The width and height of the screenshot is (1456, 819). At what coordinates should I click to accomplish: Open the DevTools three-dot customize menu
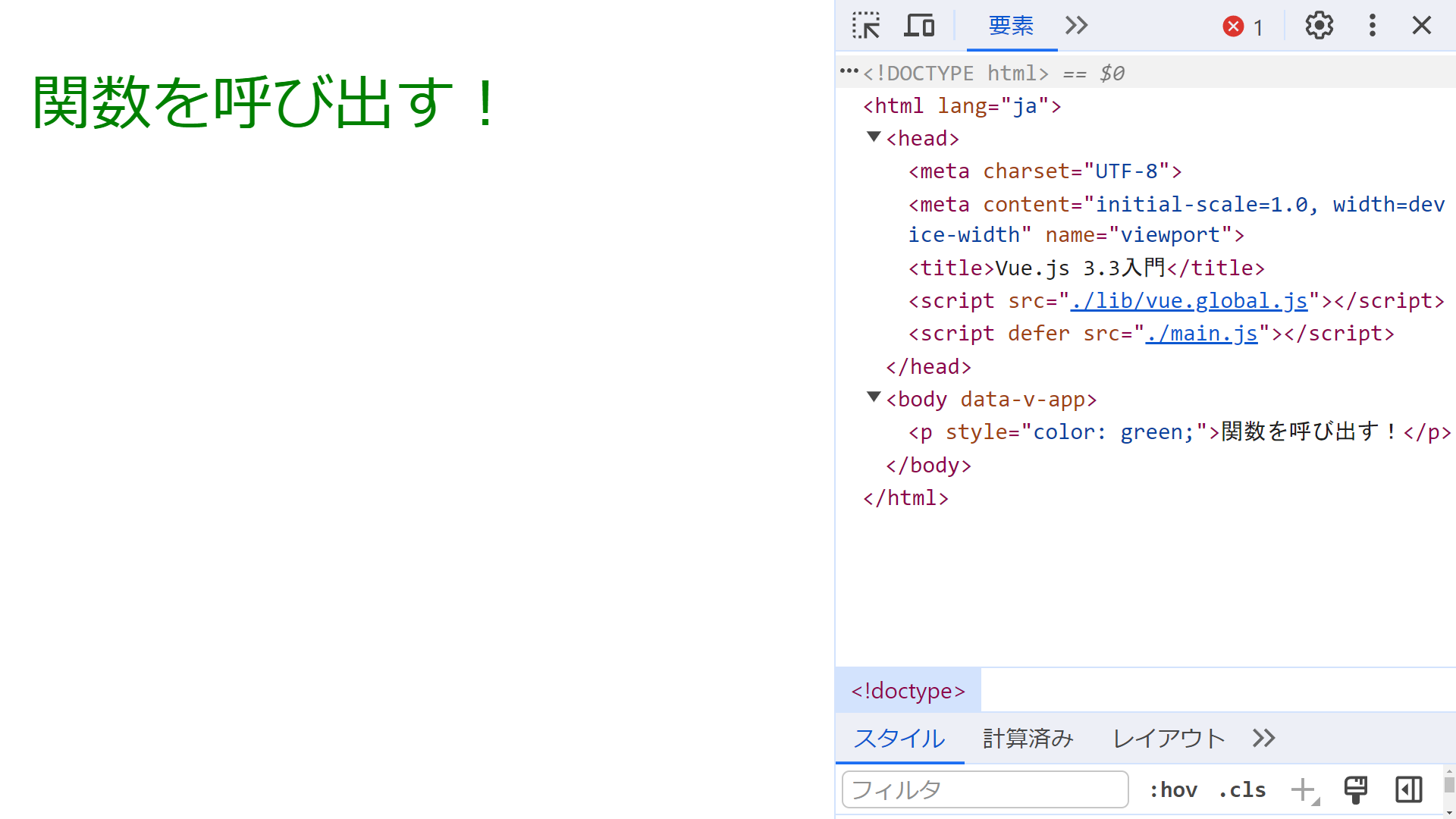tap(1372, 26)
